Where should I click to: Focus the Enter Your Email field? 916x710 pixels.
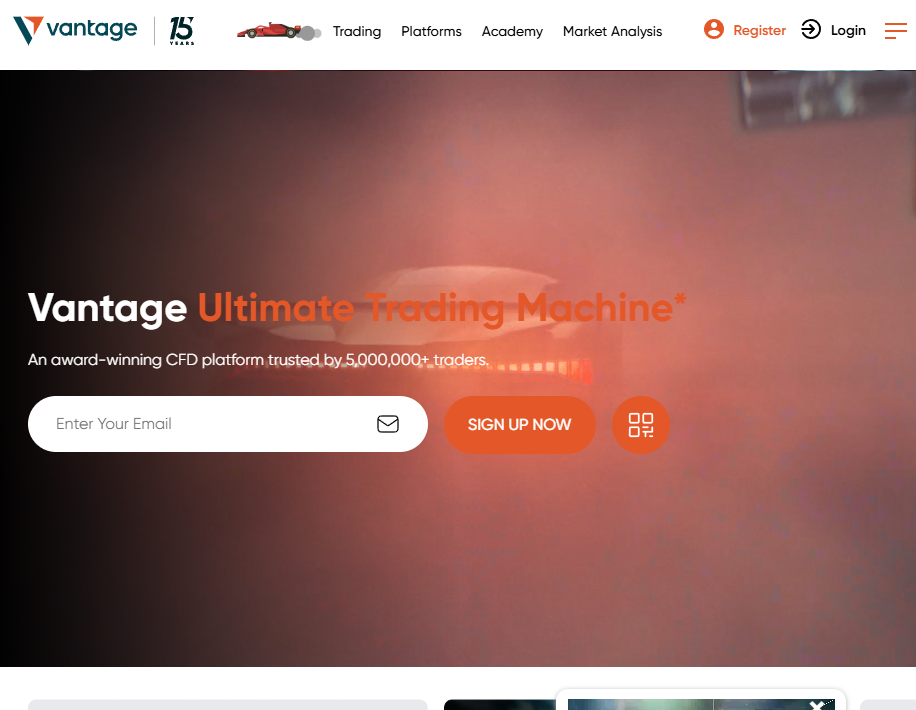pyautogui.click(x=228, y=424)
